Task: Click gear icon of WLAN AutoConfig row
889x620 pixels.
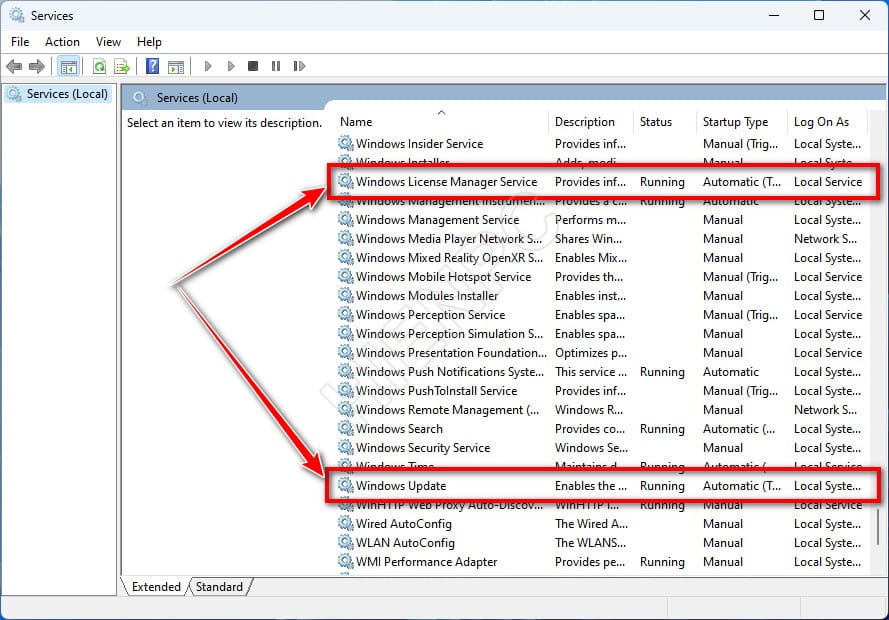Action: pyautogui.click(x=346, y=542)
